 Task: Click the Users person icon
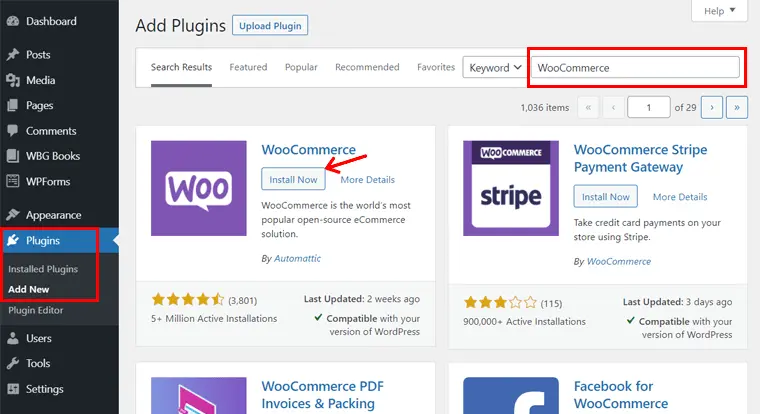[x=13, y=338]
